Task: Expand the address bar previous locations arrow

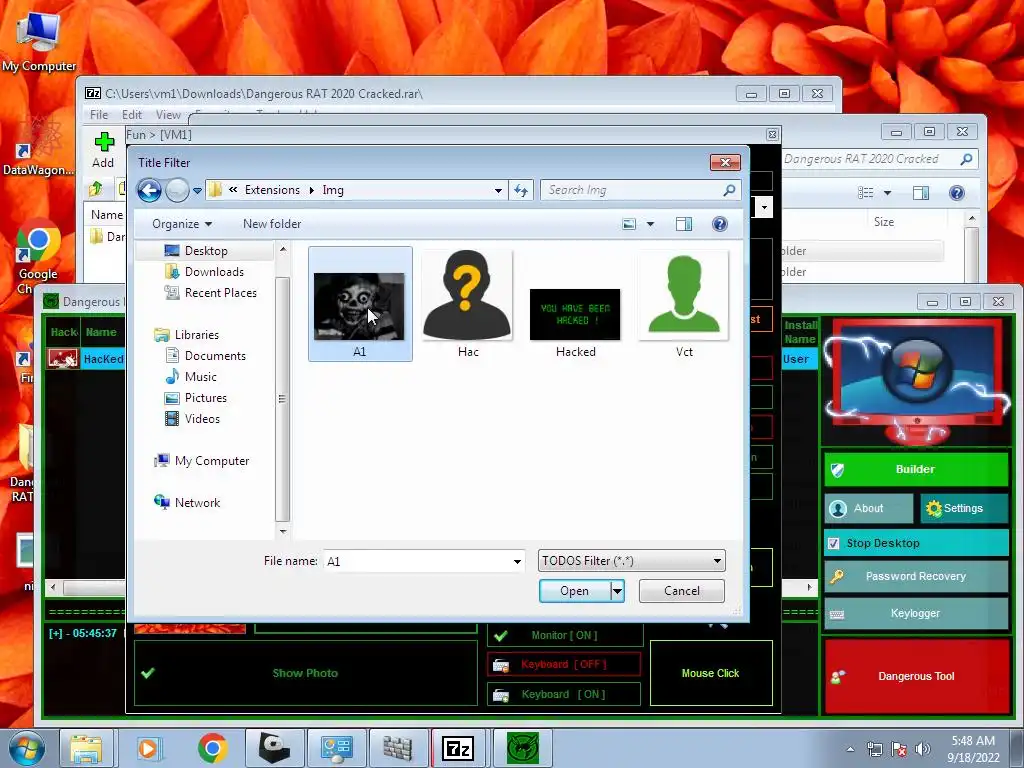Action: [498, 191]
